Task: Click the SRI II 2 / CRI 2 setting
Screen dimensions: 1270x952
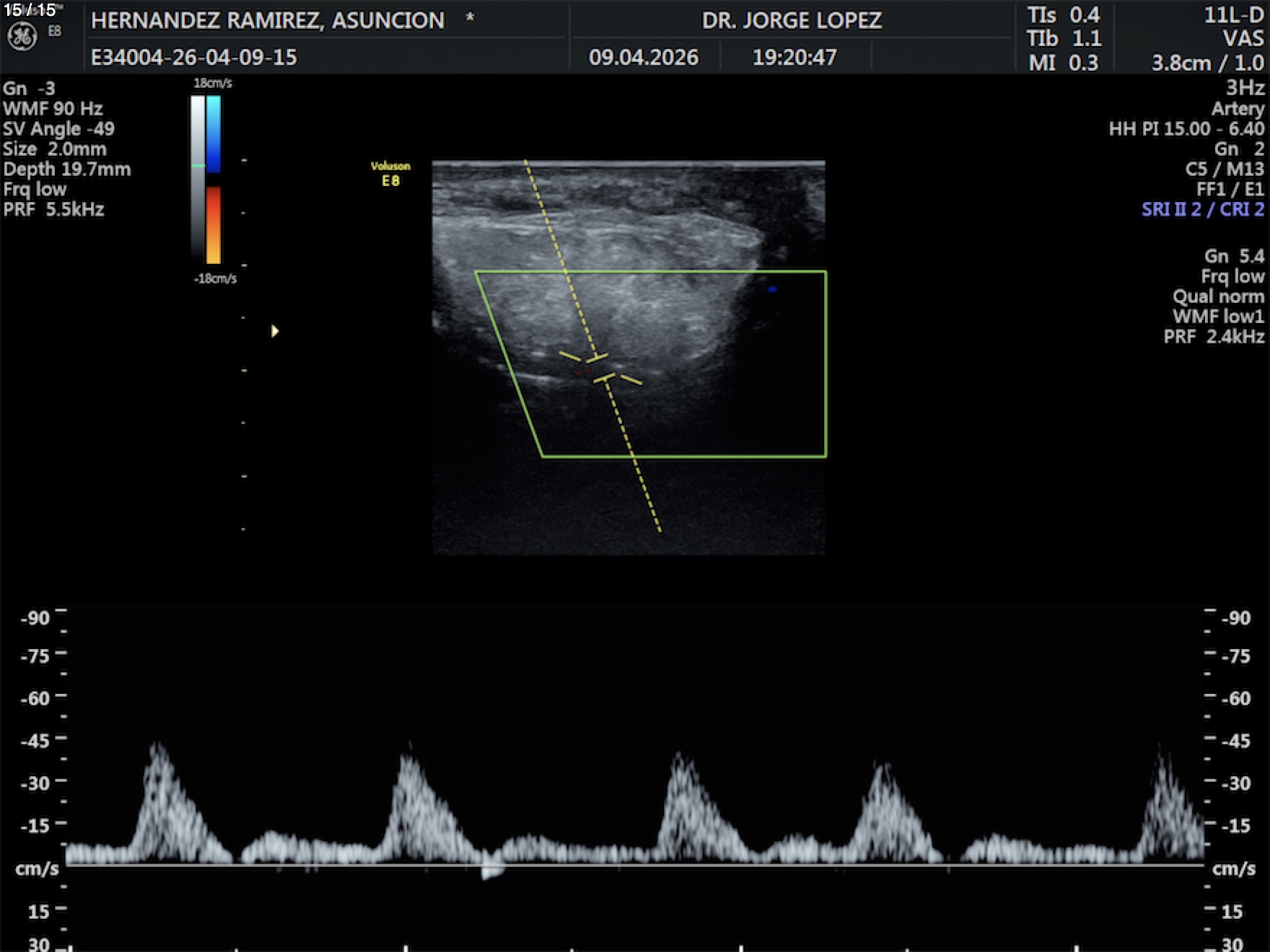Action: coord(1202,210)
